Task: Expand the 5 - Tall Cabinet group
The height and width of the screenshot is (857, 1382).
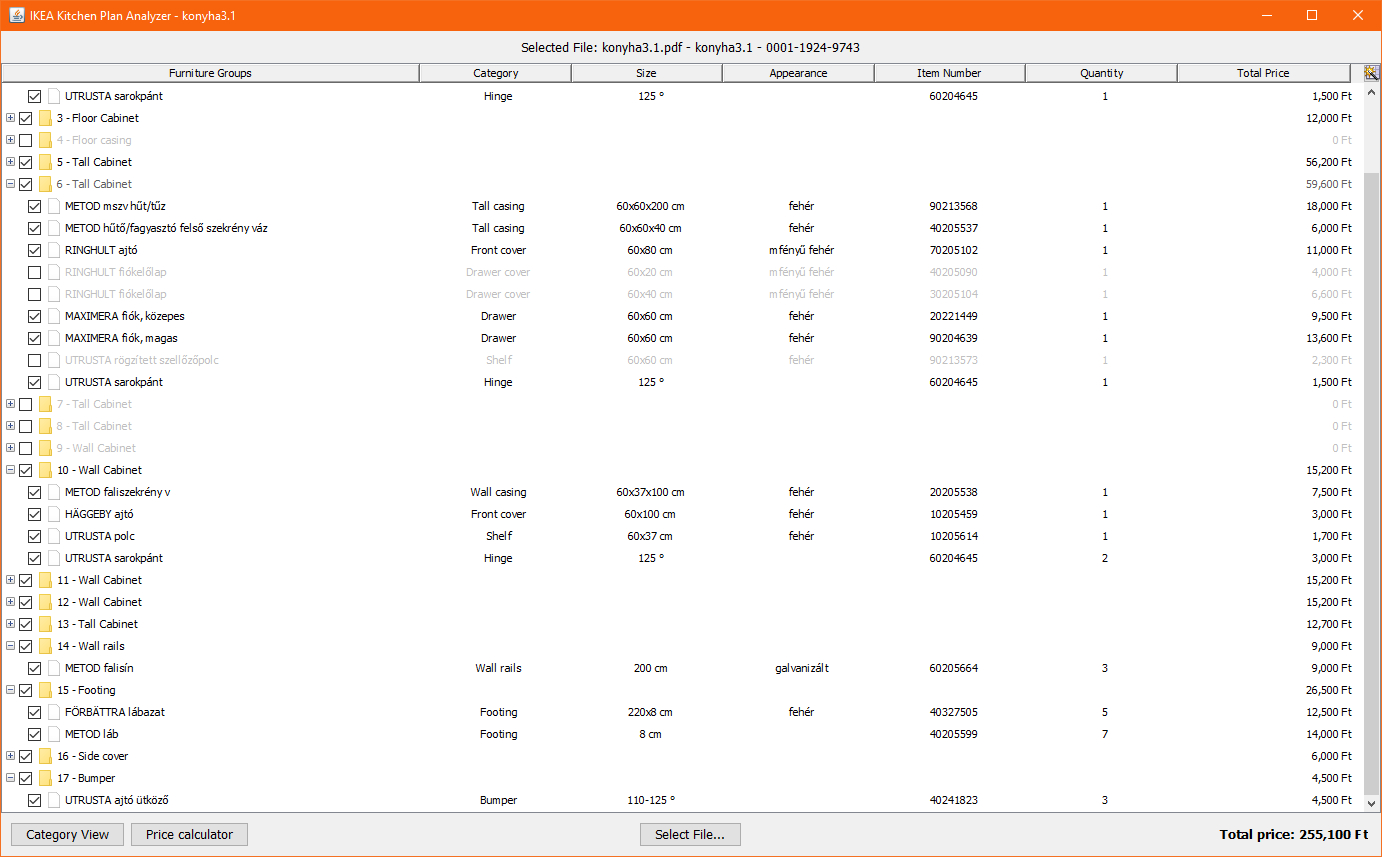Action: pyautogui.click(x=10, y=162)
